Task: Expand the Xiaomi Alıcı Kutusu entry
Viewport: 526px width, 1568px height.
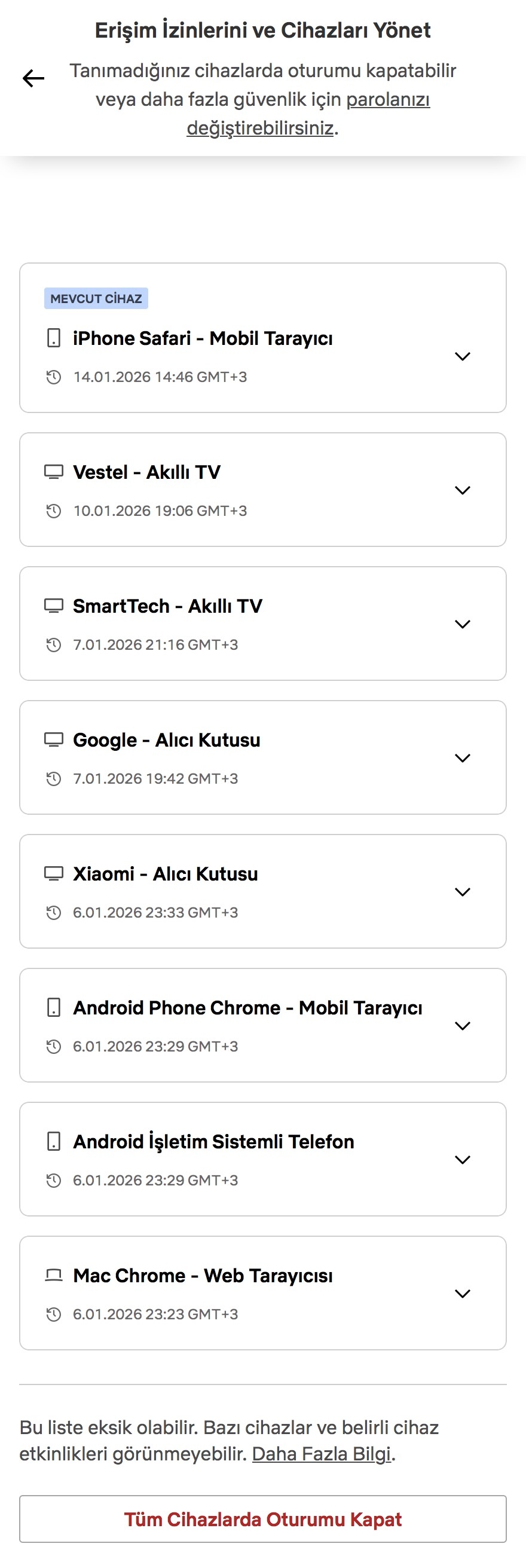Action: [463, 892]
